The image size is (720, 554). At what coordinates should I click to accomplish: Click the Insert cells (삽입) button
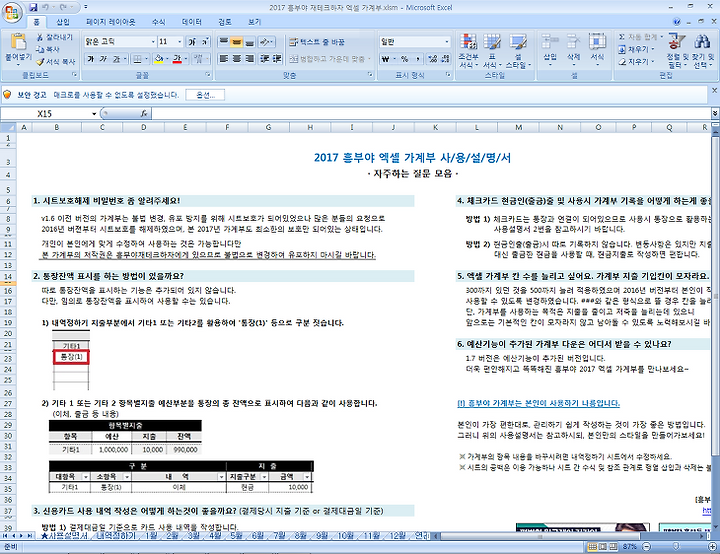pos(550,50)
